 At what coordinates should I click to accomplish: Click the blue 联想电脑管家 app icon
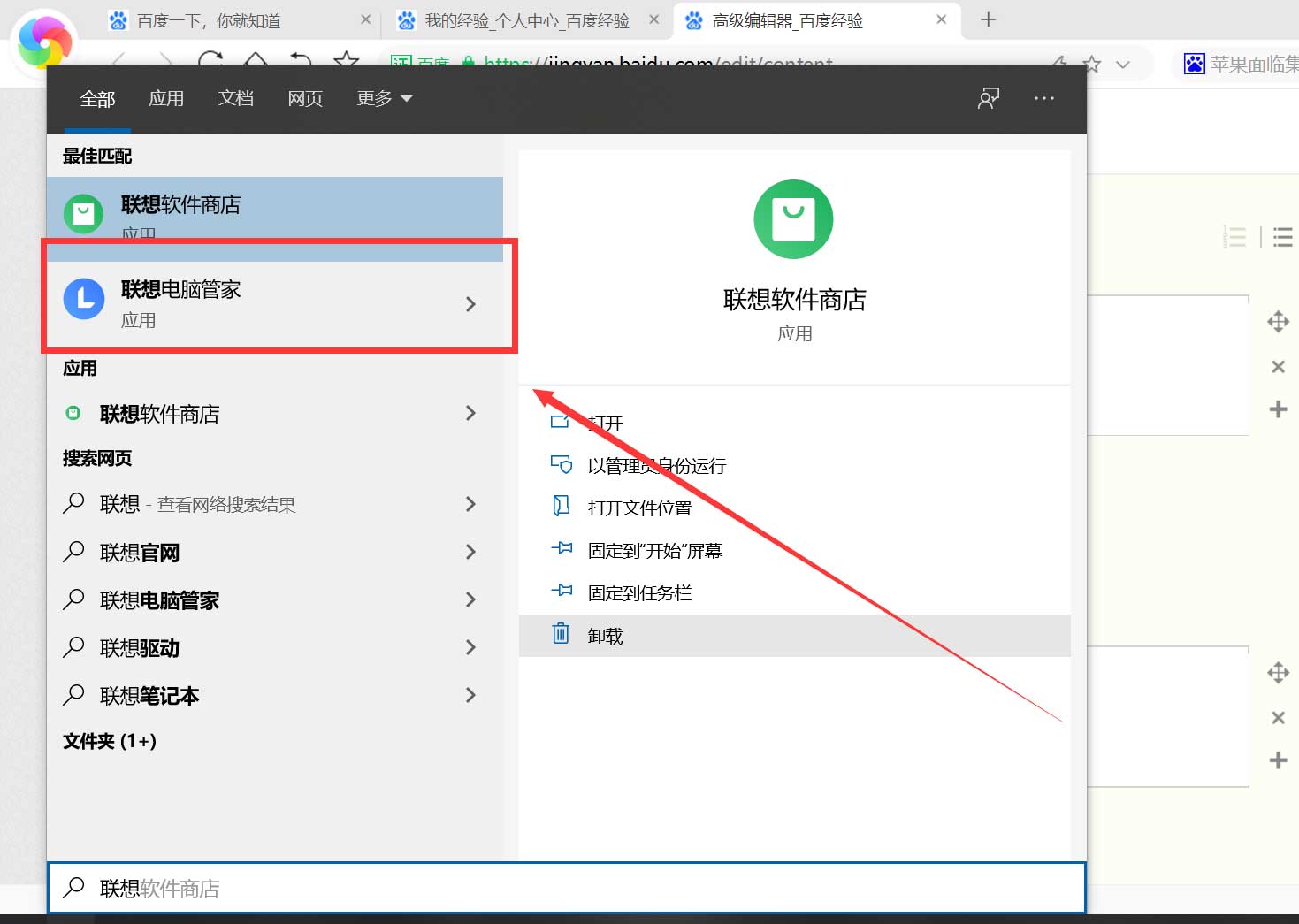click(x=84, y=299)
